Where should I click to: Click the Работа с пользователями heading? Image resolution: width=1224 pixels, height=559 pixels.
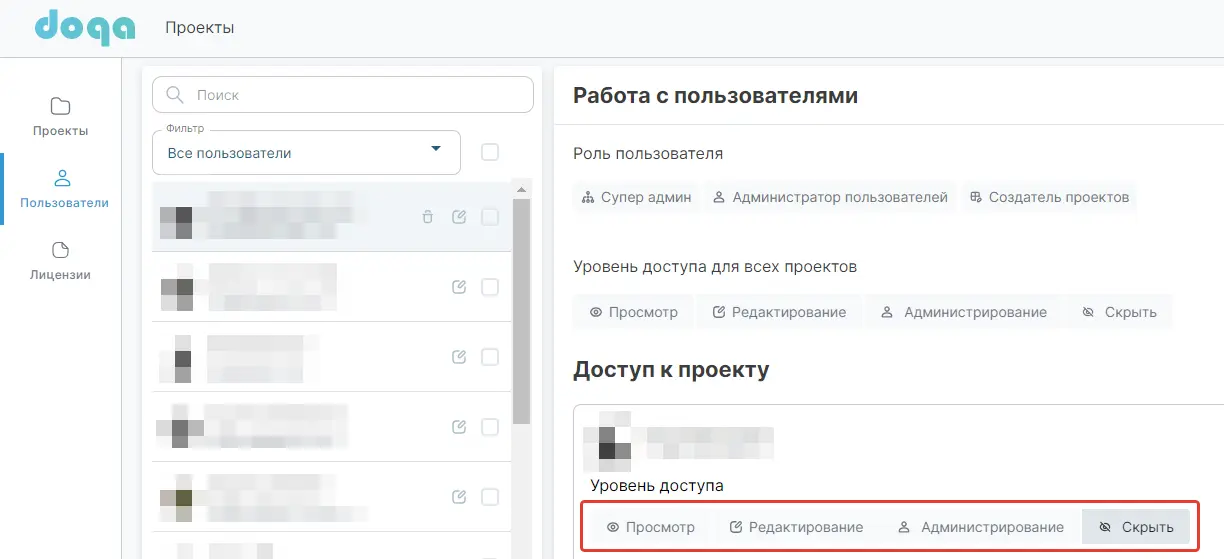(x=716, y=96)
